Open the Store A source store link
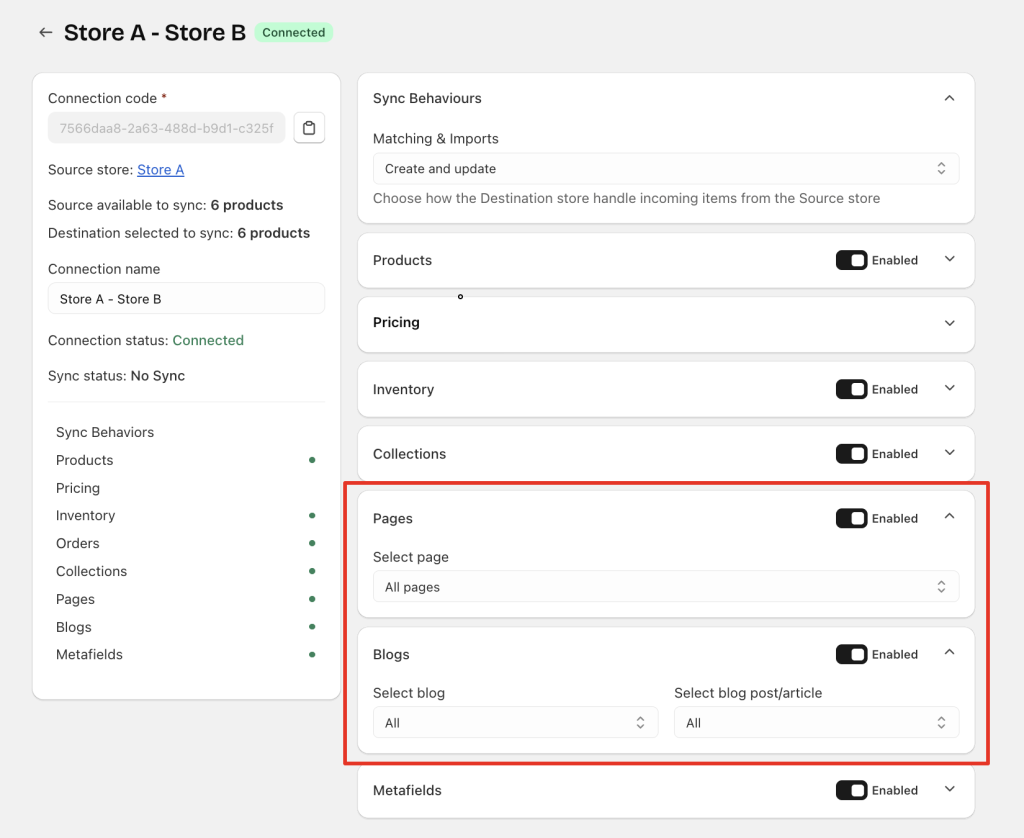Screen dimensions: 1024x838 tap(160, 170)
